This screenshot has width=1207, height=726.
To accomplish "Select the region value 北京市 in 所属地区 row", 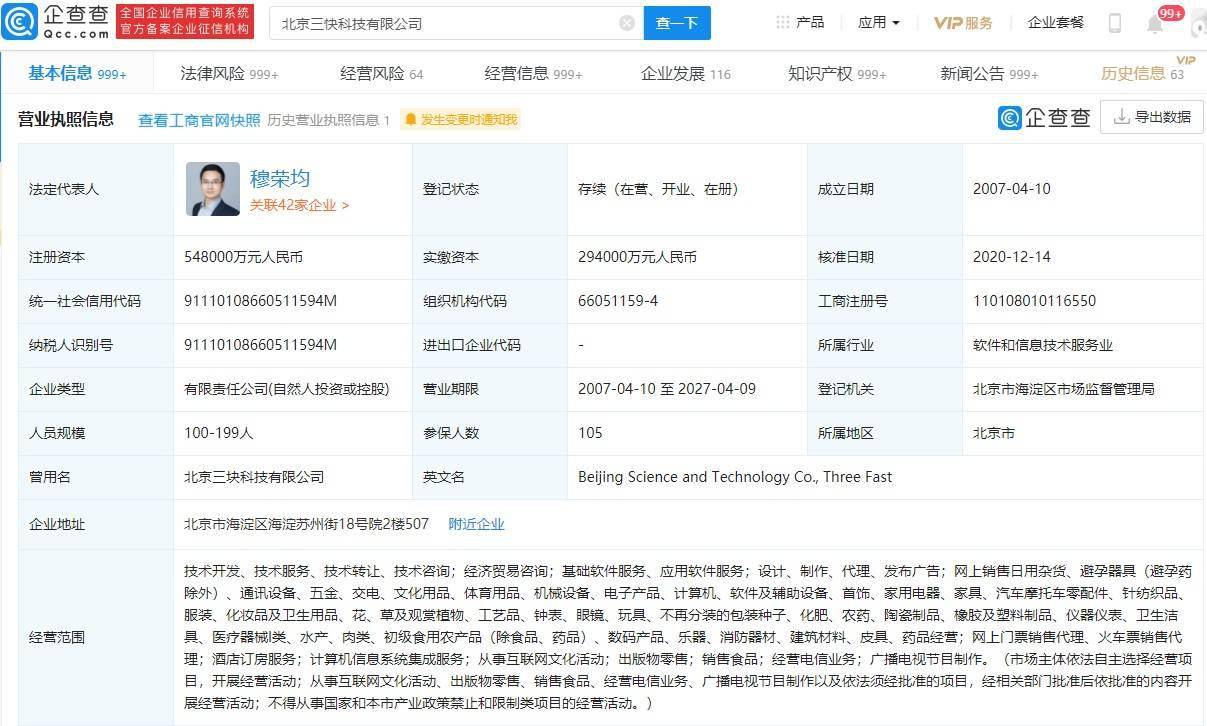I will click(994, 433).
